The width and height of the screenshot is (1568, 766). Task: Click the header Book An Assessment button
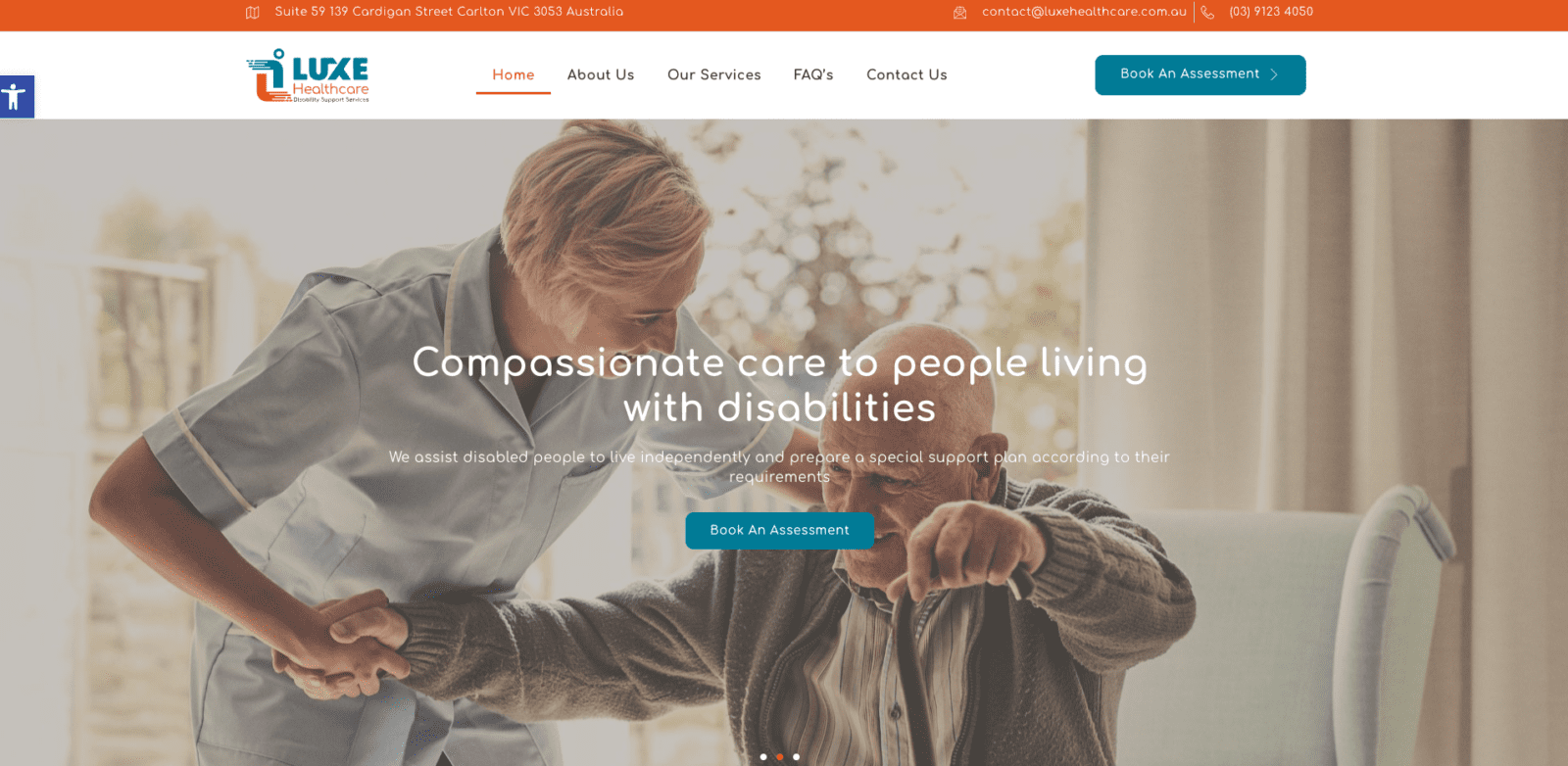1200,74
